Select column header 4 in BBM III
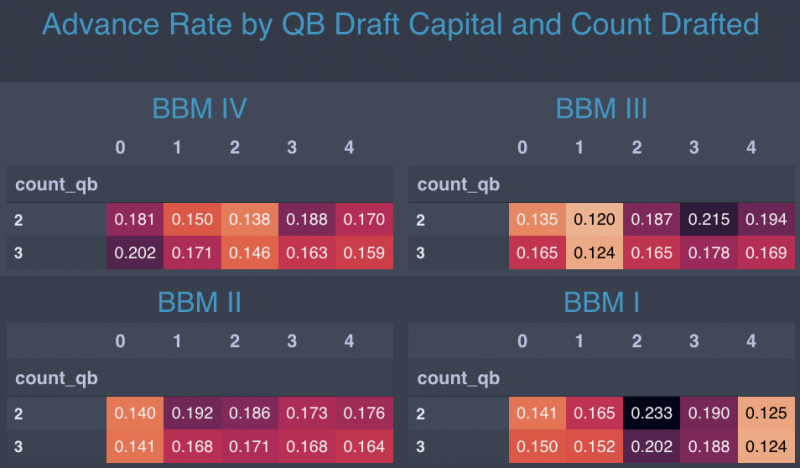 point(751,148)
